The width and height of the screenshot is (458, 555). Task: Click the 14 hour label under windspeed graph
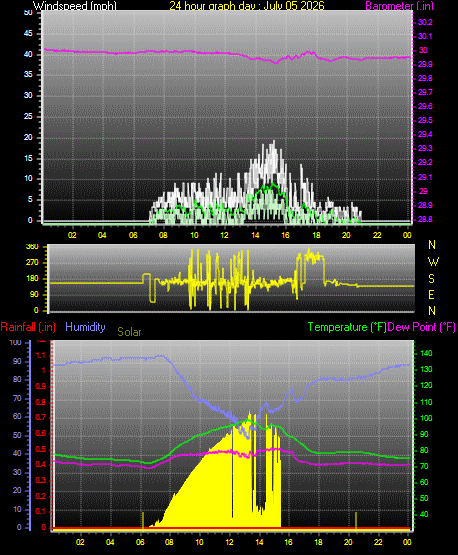pyautogui.click(x=255, y=235)
